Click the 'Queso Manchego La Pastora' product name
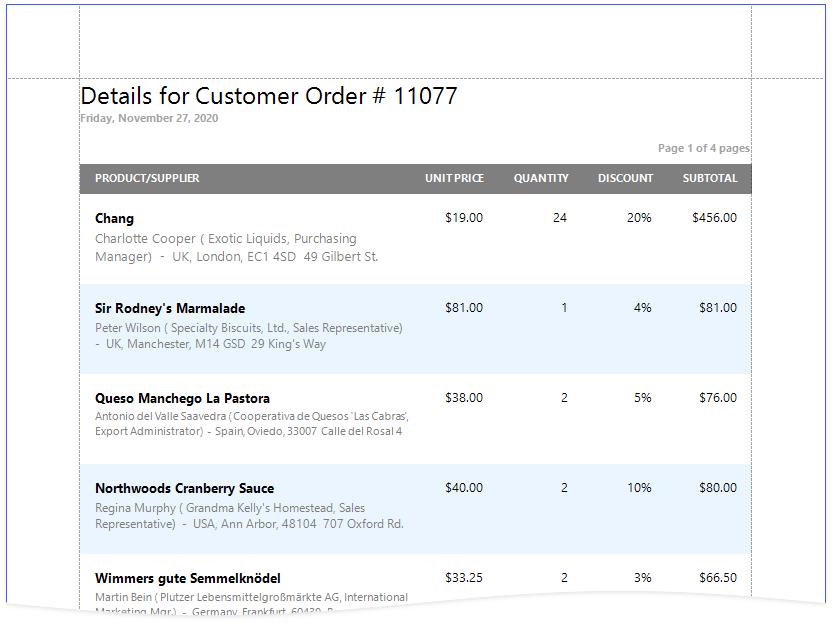This screenshot has height=624, width=832. point(182,398)
